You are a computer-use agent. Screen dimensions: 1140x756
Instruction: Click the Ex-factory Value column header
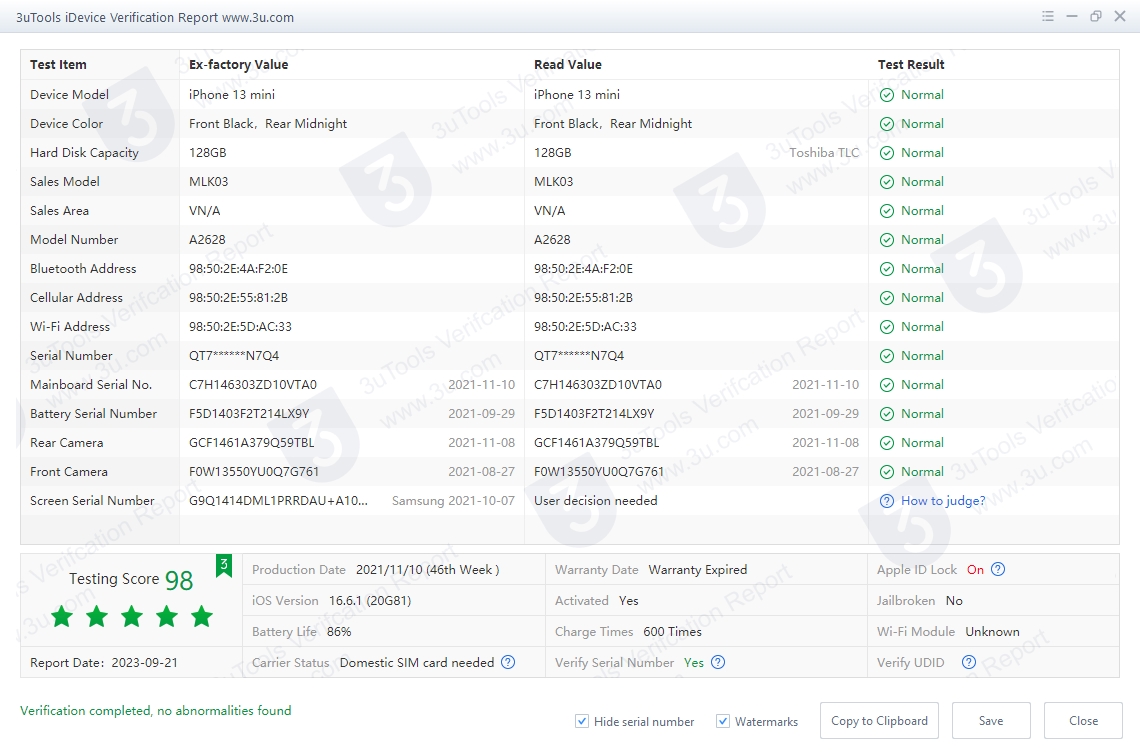coord(238,65)
